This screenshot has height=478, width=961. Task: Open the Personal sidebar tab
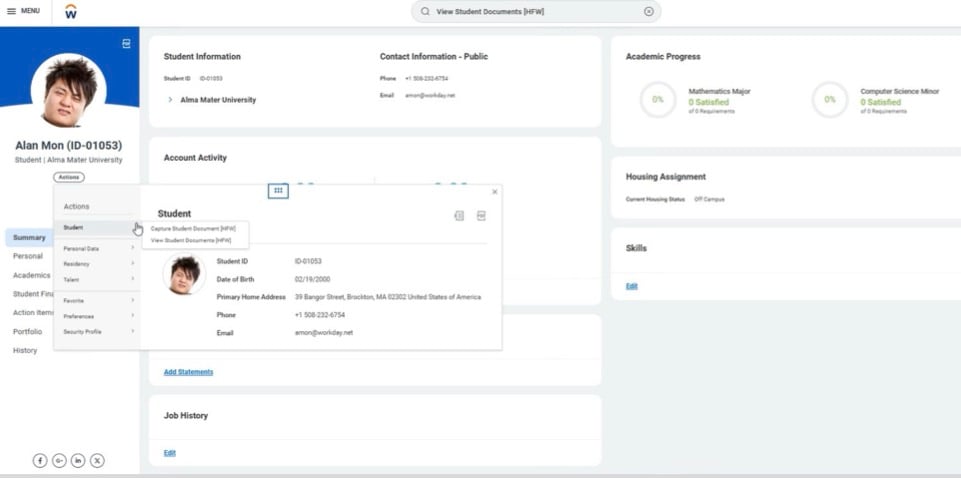click(x=28, y=256)
